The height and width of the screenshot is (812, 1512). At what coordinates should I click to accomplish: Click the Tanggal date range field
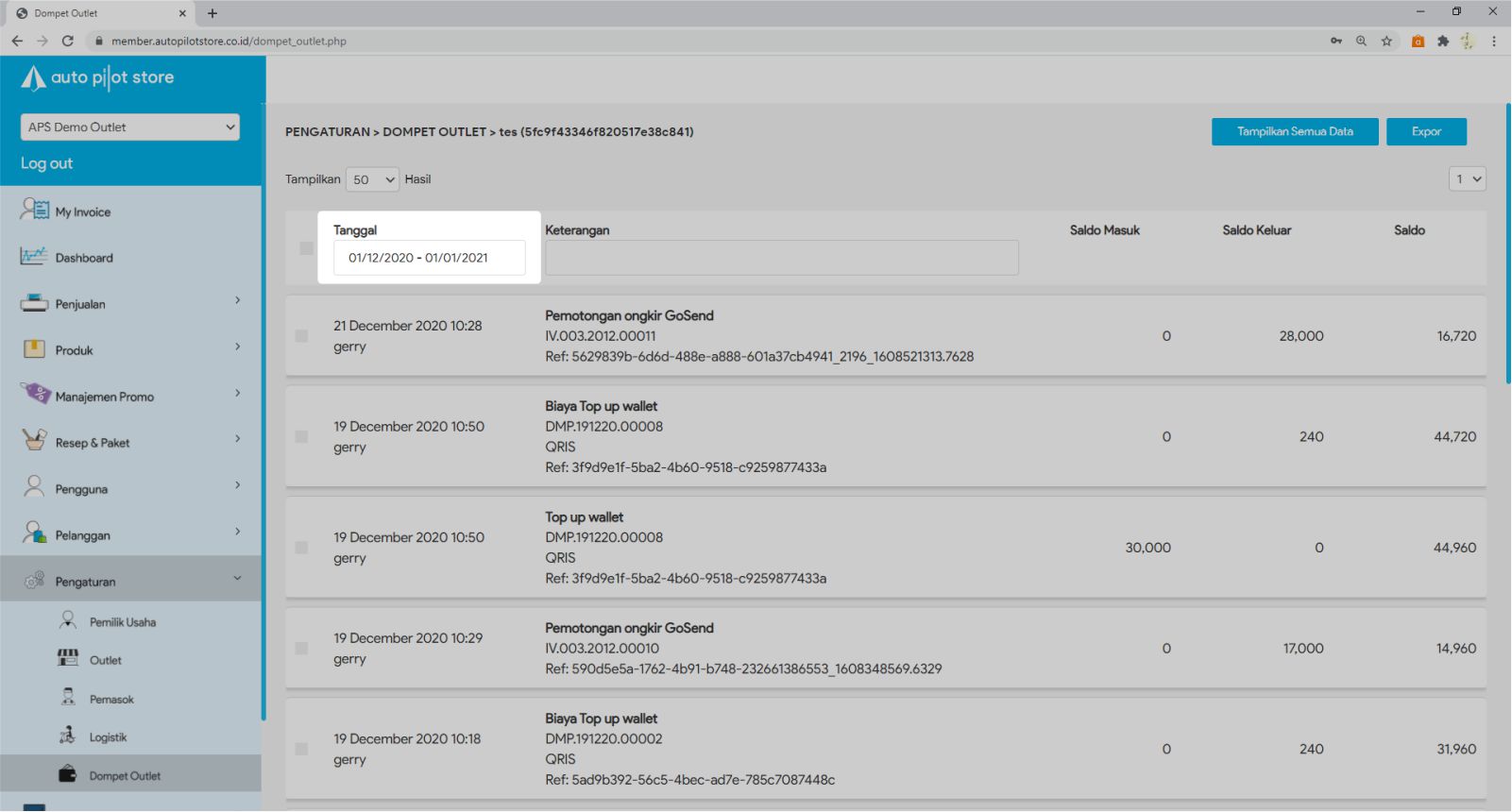(x=429, y=258)
